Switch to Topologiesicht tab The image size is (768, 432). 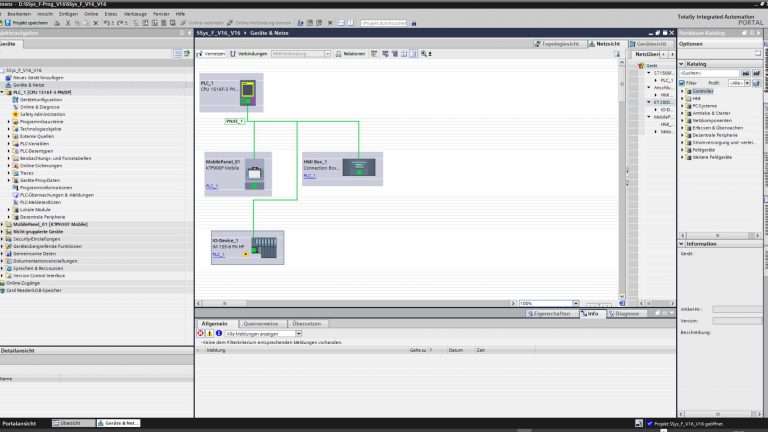click(557, 44)
